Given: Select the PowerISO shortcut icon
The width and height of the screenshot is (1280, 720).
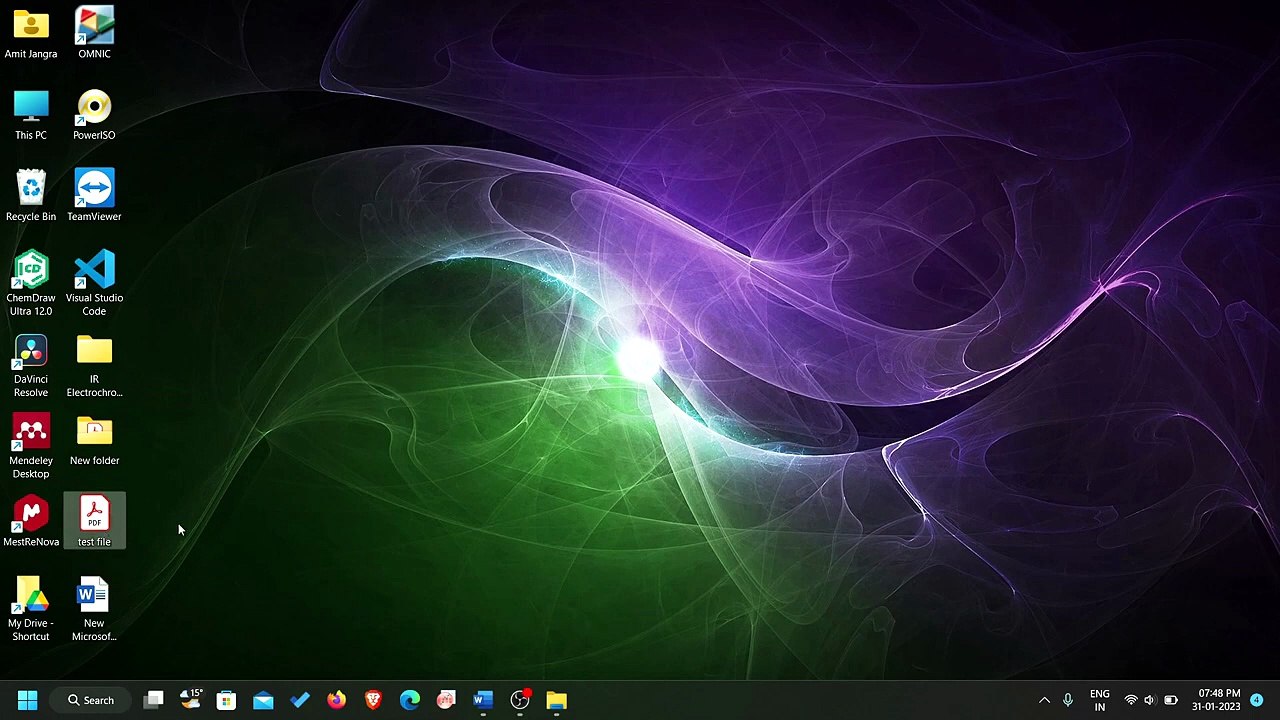Looking at the screenshot, I should [x=94, y=115].
